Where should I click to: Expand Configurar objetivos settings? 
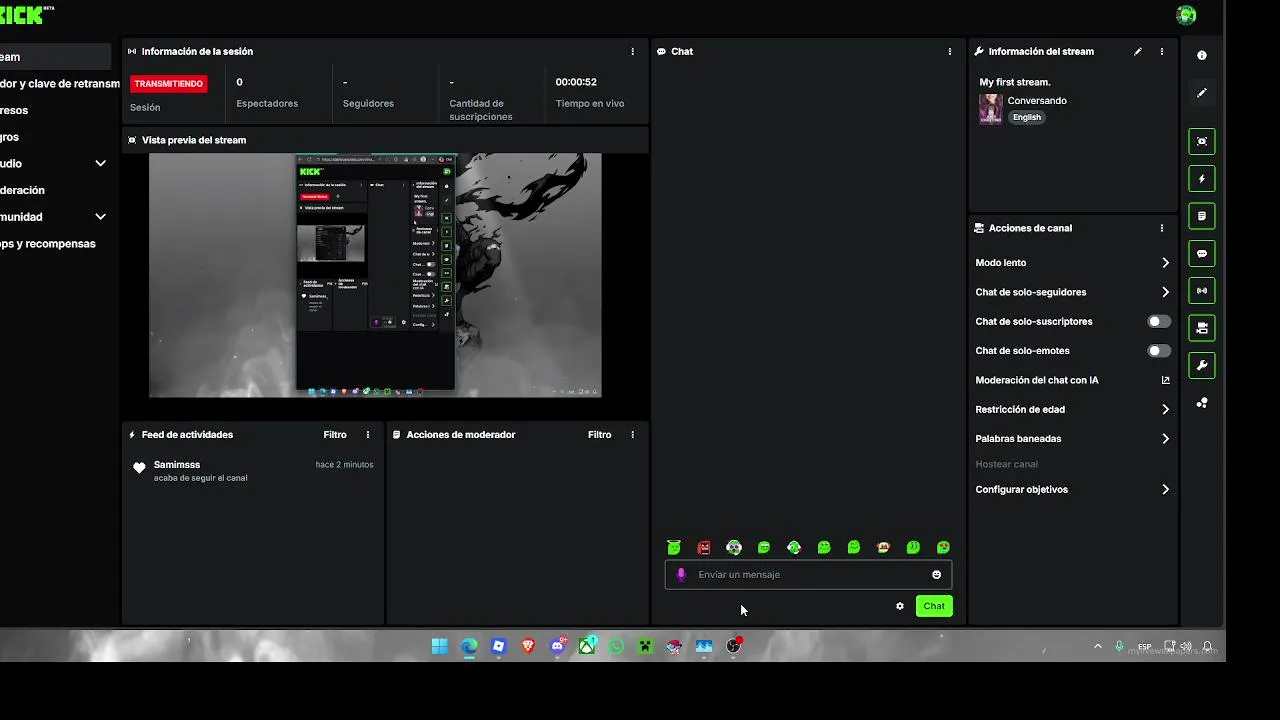pos(1166,490)
